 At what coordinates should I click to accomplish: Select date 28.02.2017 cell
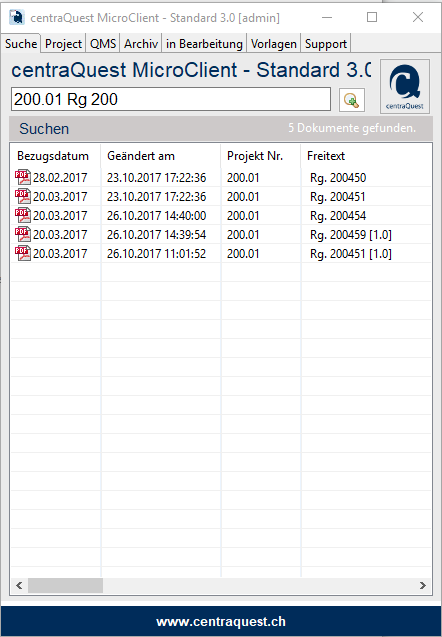(60, 178)
